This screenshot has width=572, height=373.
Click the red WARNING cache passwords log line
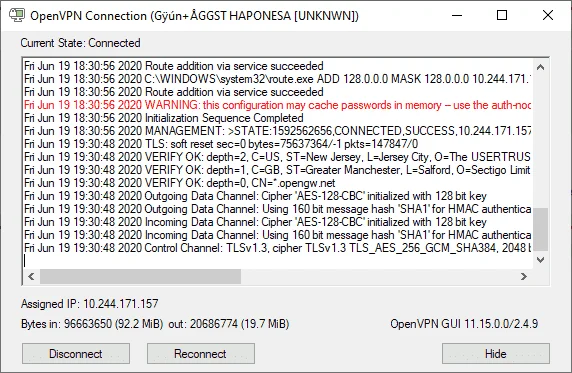277,105
